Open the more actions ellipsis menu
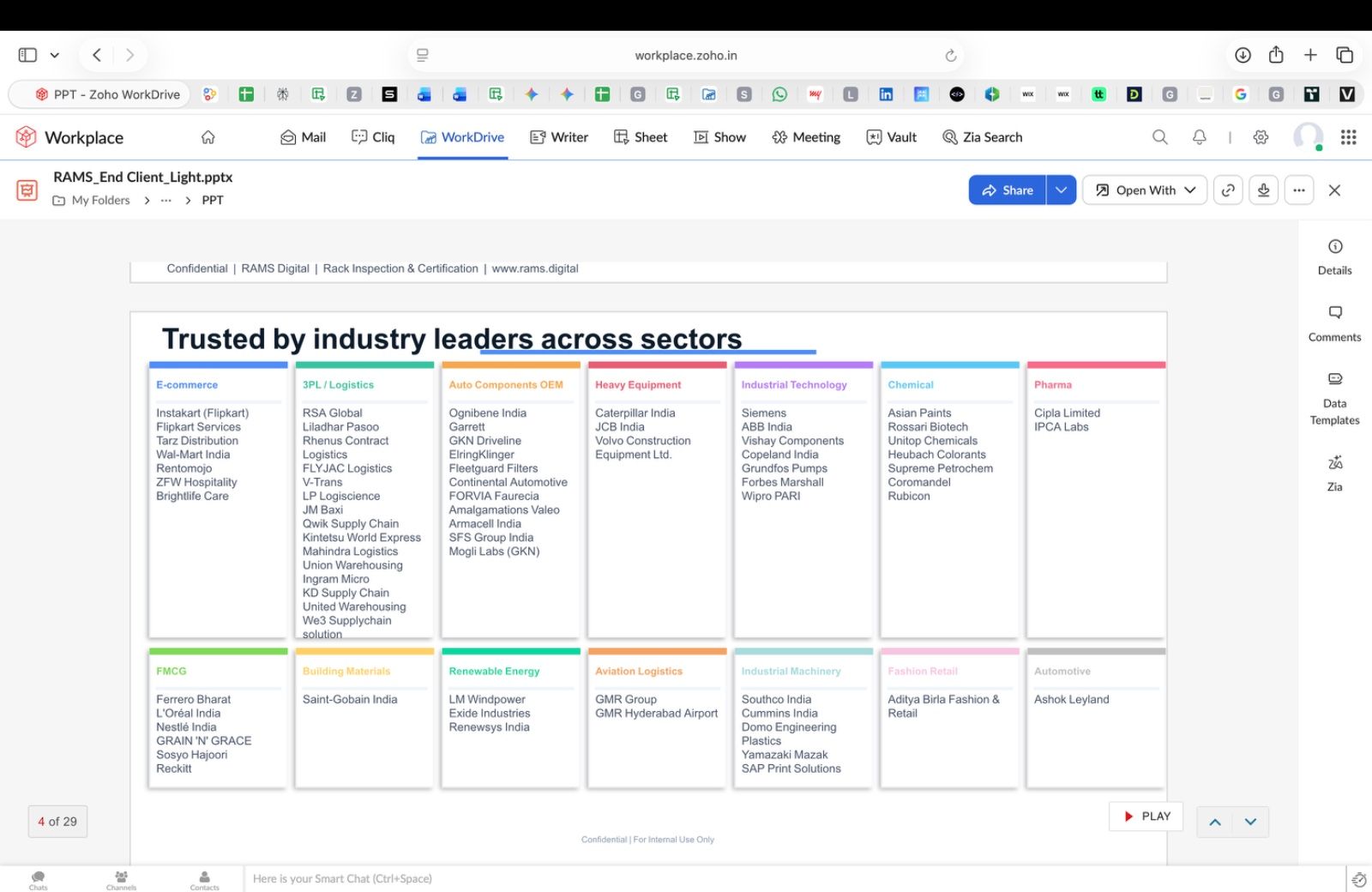Image resolution: width=1372 pixels, height=892 pixels. 1299,190
